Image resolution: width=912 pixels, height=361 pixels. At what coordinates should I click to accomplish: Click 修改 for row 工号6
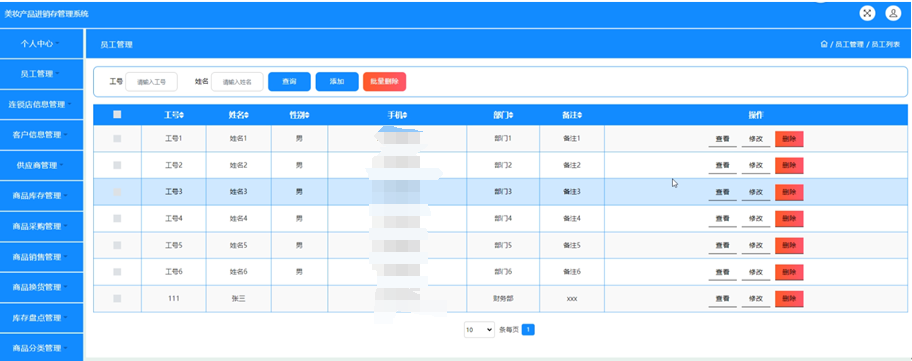point(756,273)
